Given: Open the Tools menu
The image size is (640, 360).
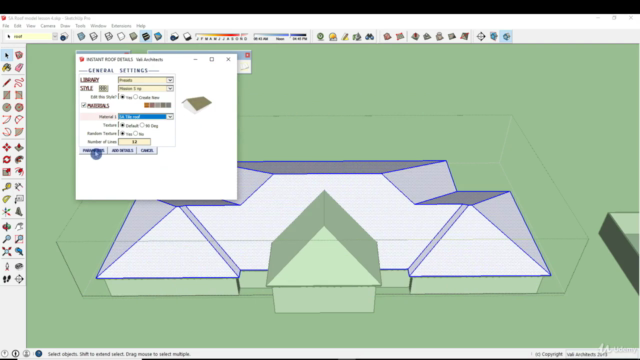Looking at the screenshot, I should point(80,26).
